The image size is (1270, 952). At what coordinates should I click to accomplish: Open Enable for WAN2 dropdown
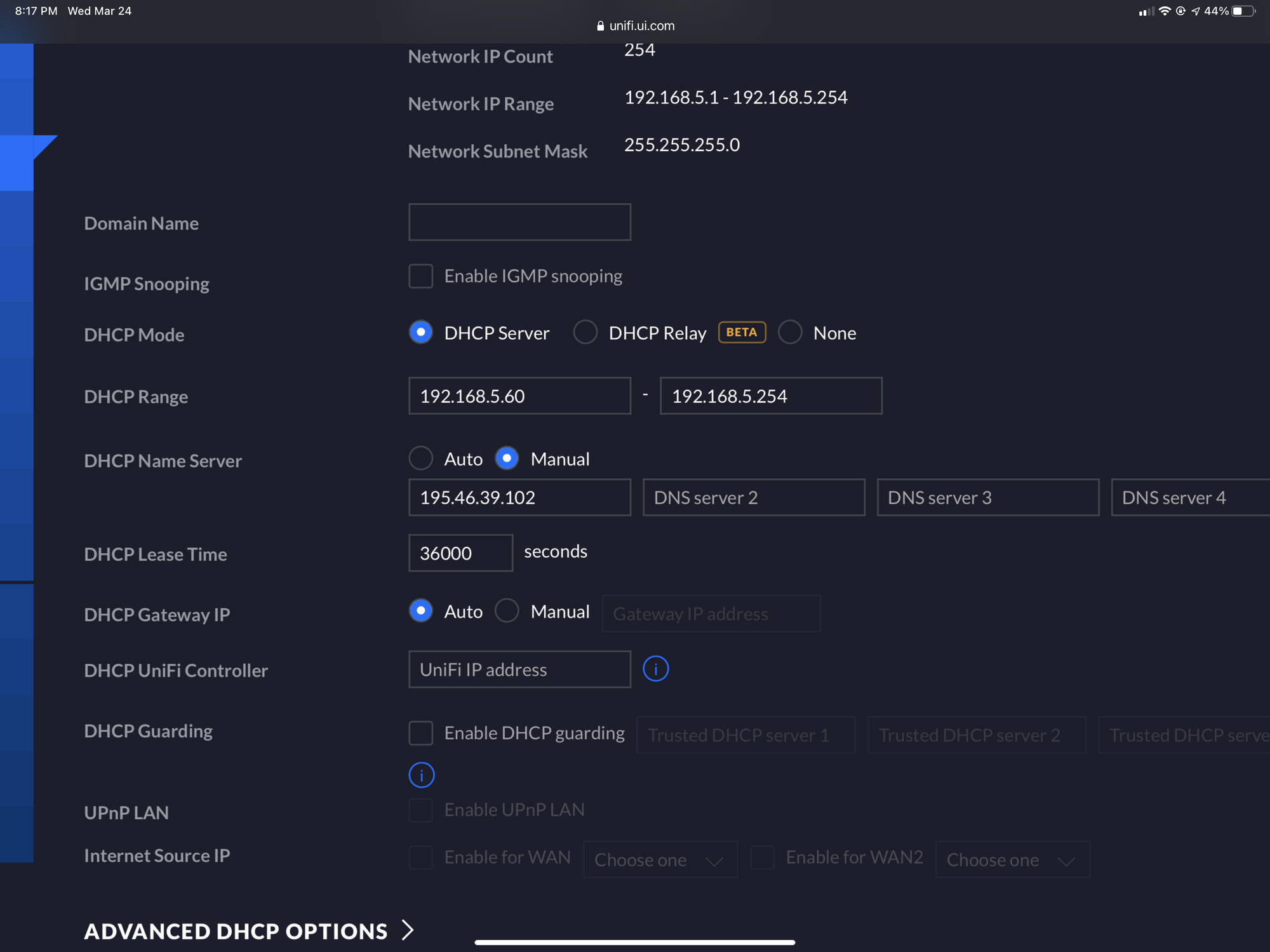click(x=1012, y=860)
